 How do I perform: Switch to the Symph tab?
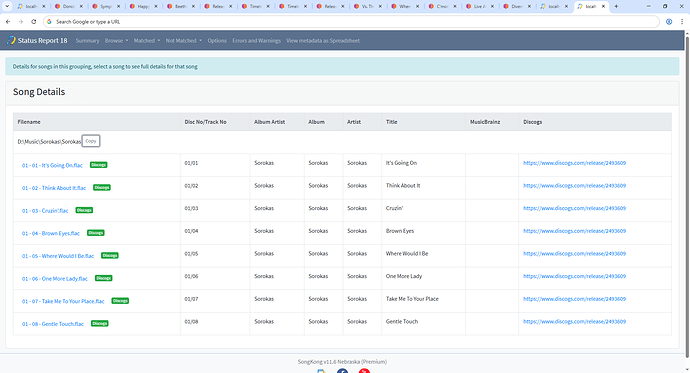tap(103, 6)
